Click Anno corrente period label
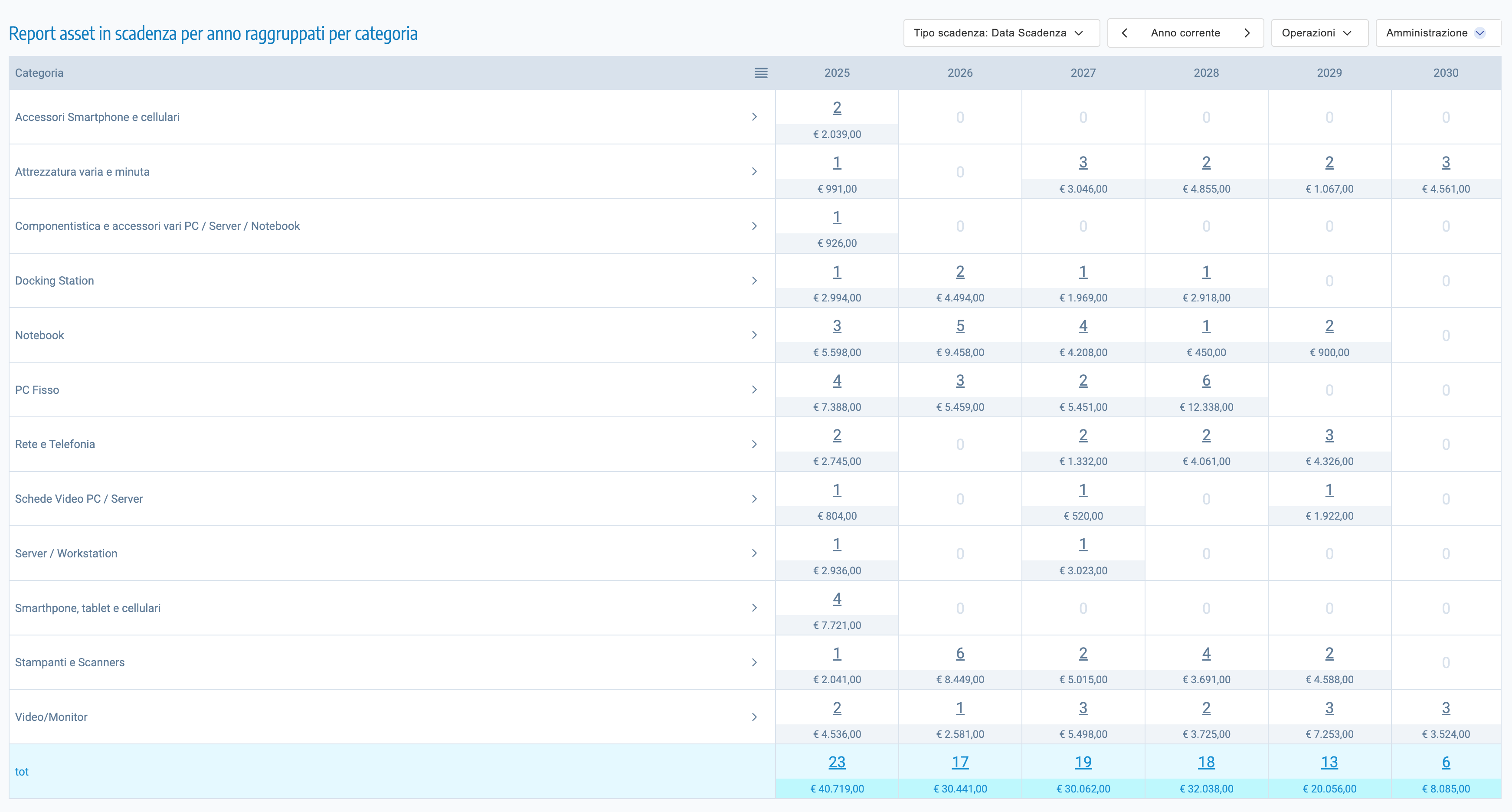 [1185, 33]
